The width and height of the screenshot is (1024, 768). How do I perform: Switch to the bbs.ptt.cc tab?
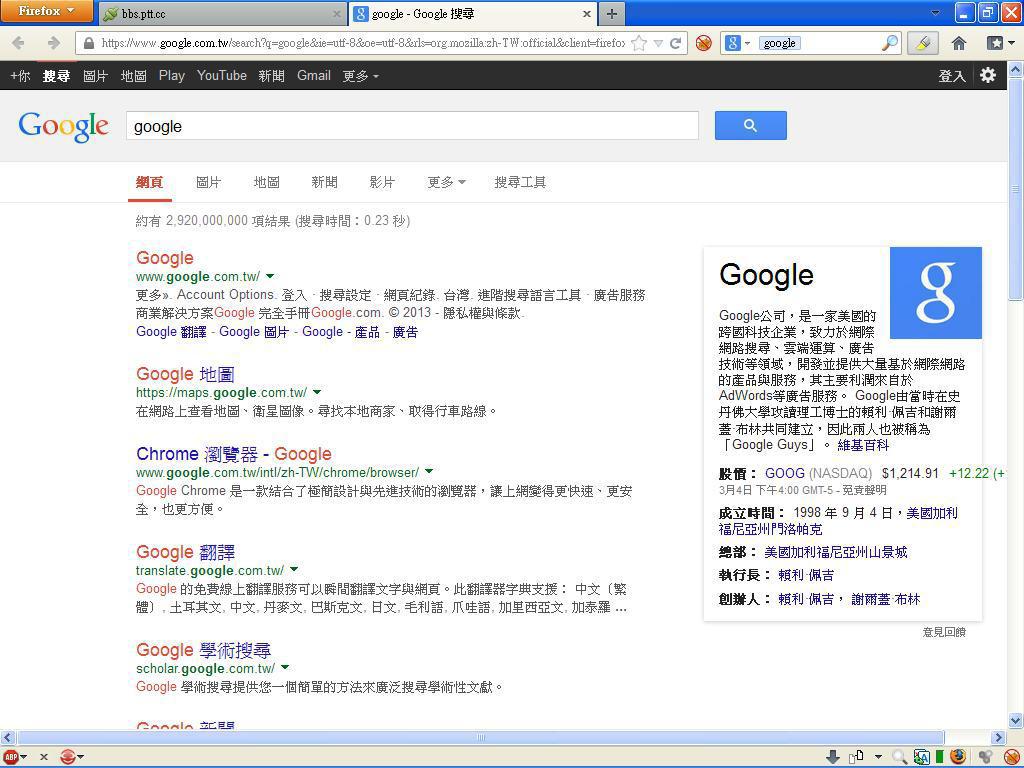(220, 14)
